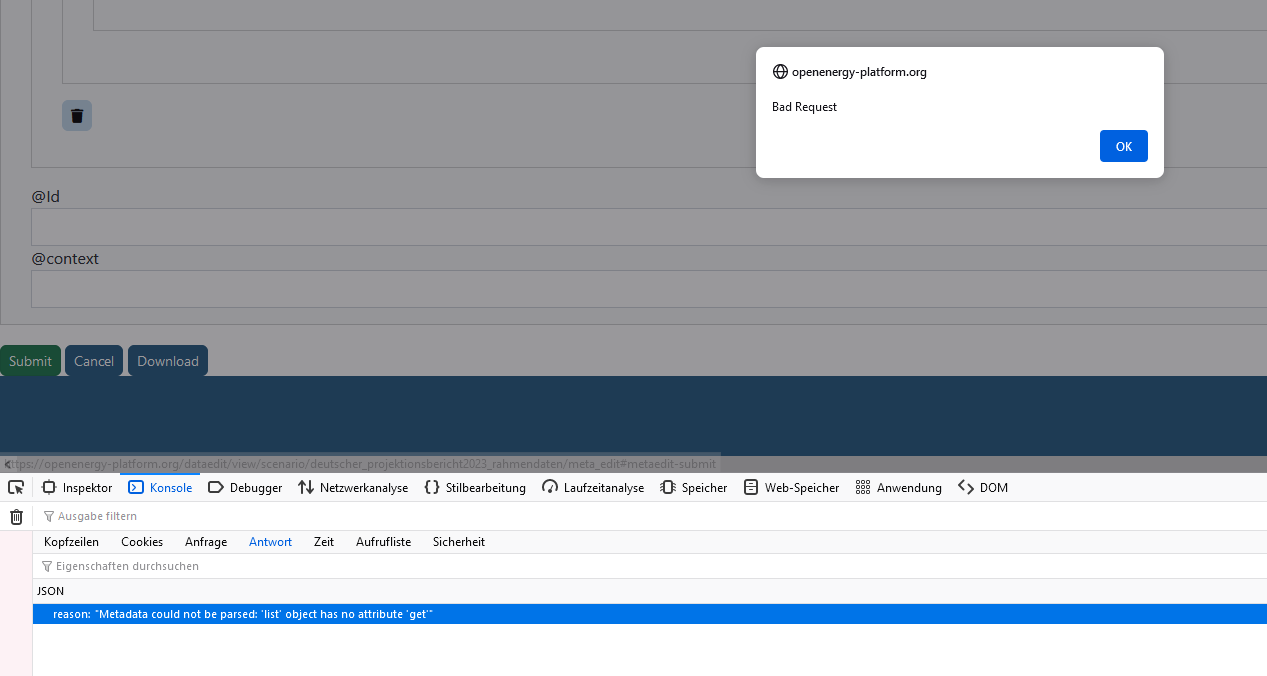Click the Download button
The image size is (1267, 676).
pos(167,361)
